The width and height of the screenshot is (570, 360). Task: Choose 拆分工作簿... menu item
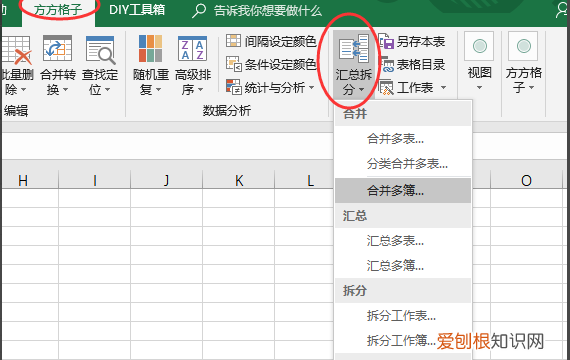(403, 341)
